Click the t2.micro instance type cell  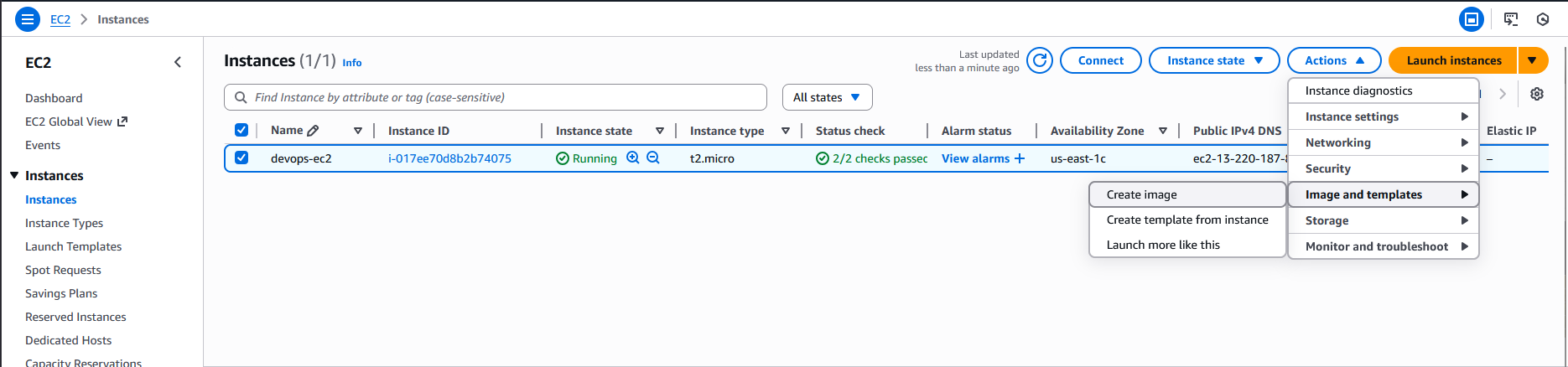point(712,158)
